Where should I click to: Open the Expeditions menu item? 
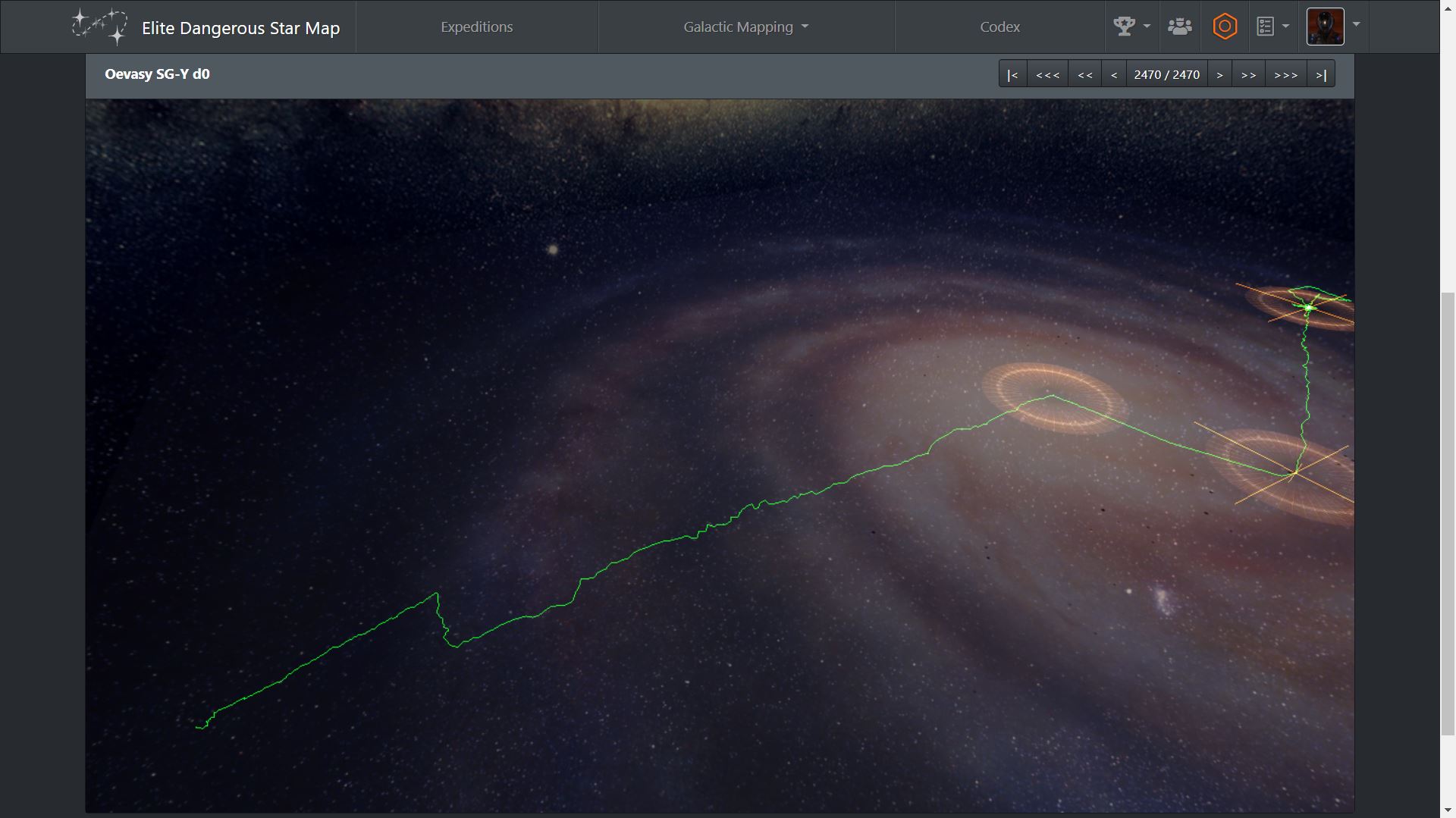pos(477,27)
